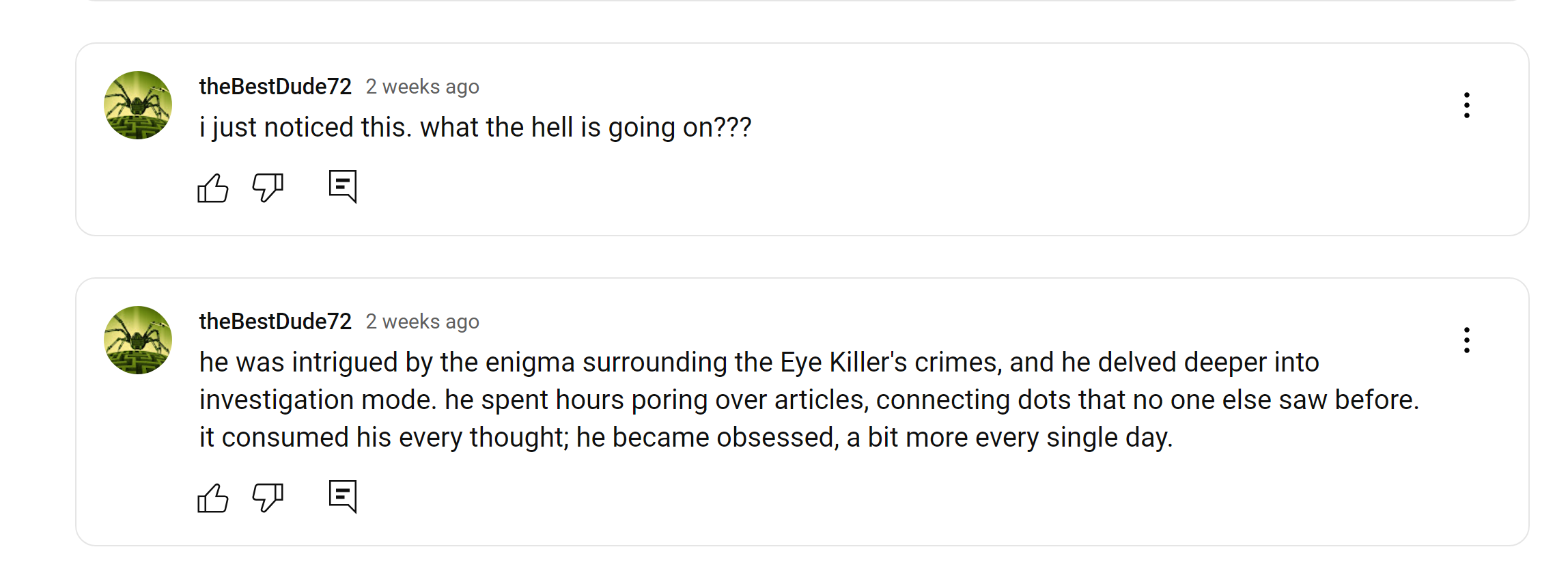This screenshot has width=1568, height=573.
Task: Dislike the Eye Killer comment
Action: 268,498
